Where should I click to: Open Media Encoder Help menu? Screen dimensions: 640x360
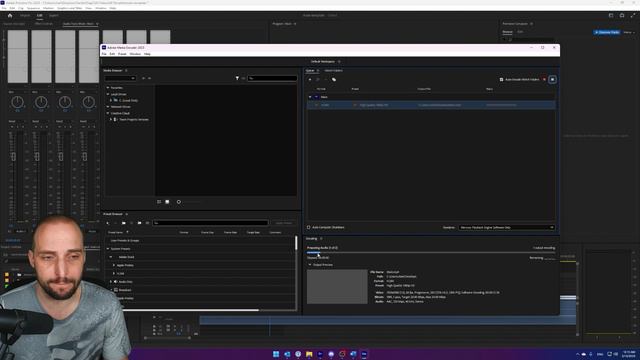click(147, 54)
